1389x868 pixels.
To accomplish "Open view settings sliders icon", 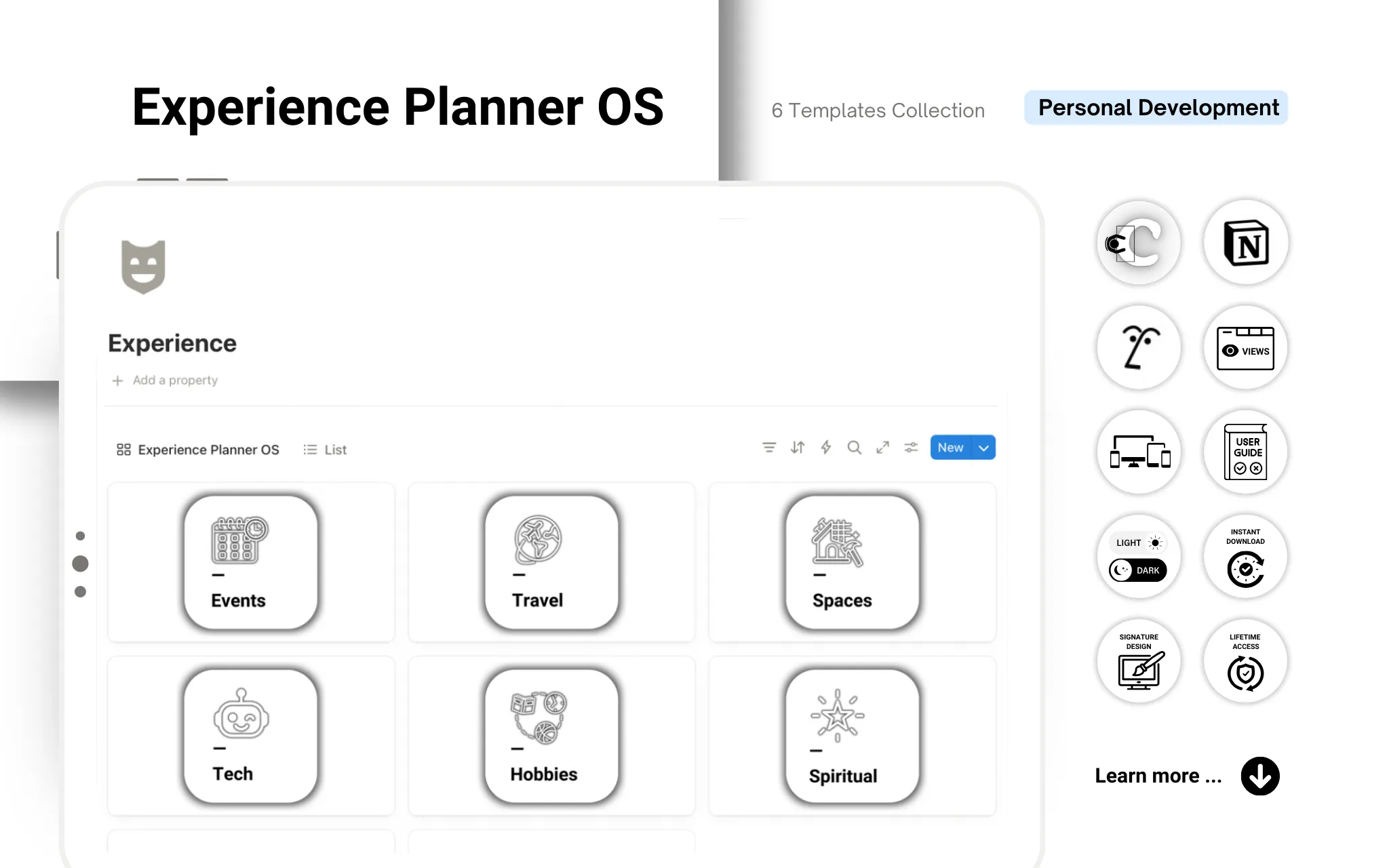I will click(911, 448).
